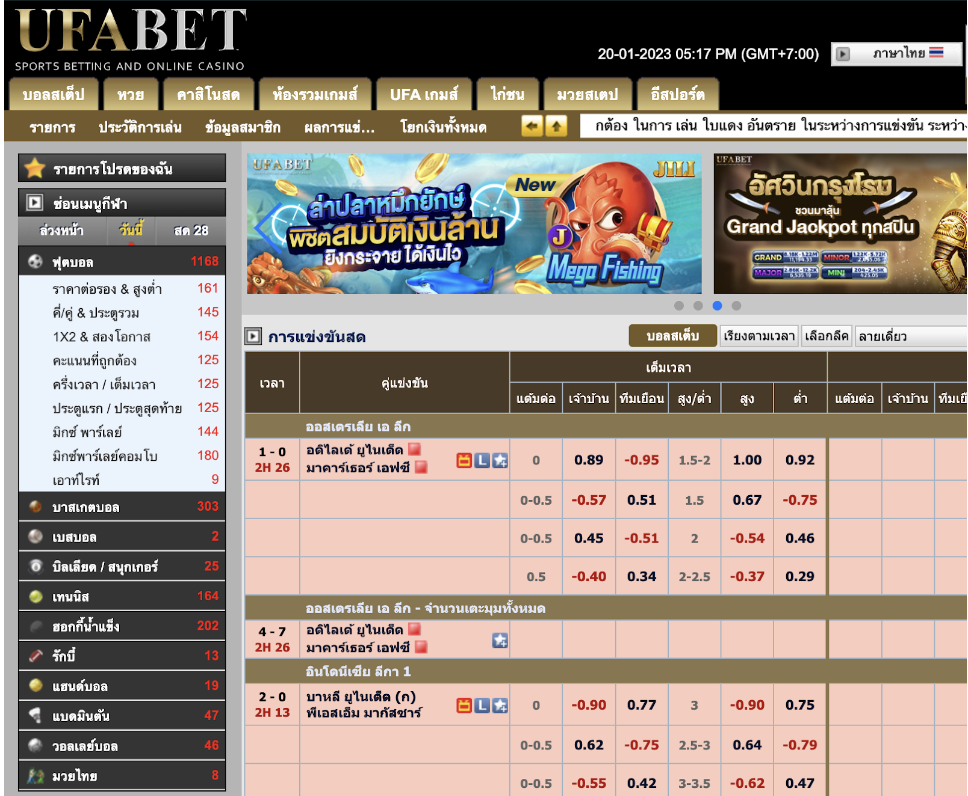Select the first carousel dot
Image resolution: width=968 pixels, height=796 pixels.
679,306
